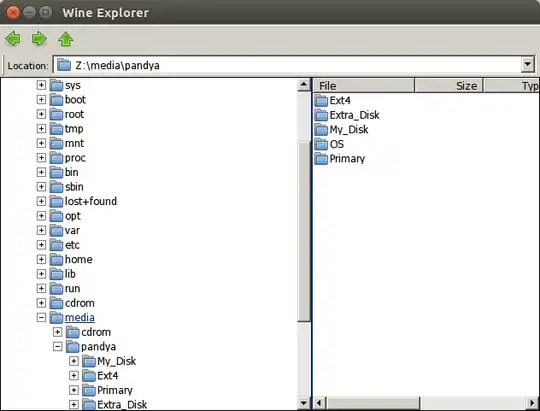Click My_Disk folder icon in file list
The width and height of the screenshot is (540, 411).
click(321, 130)
